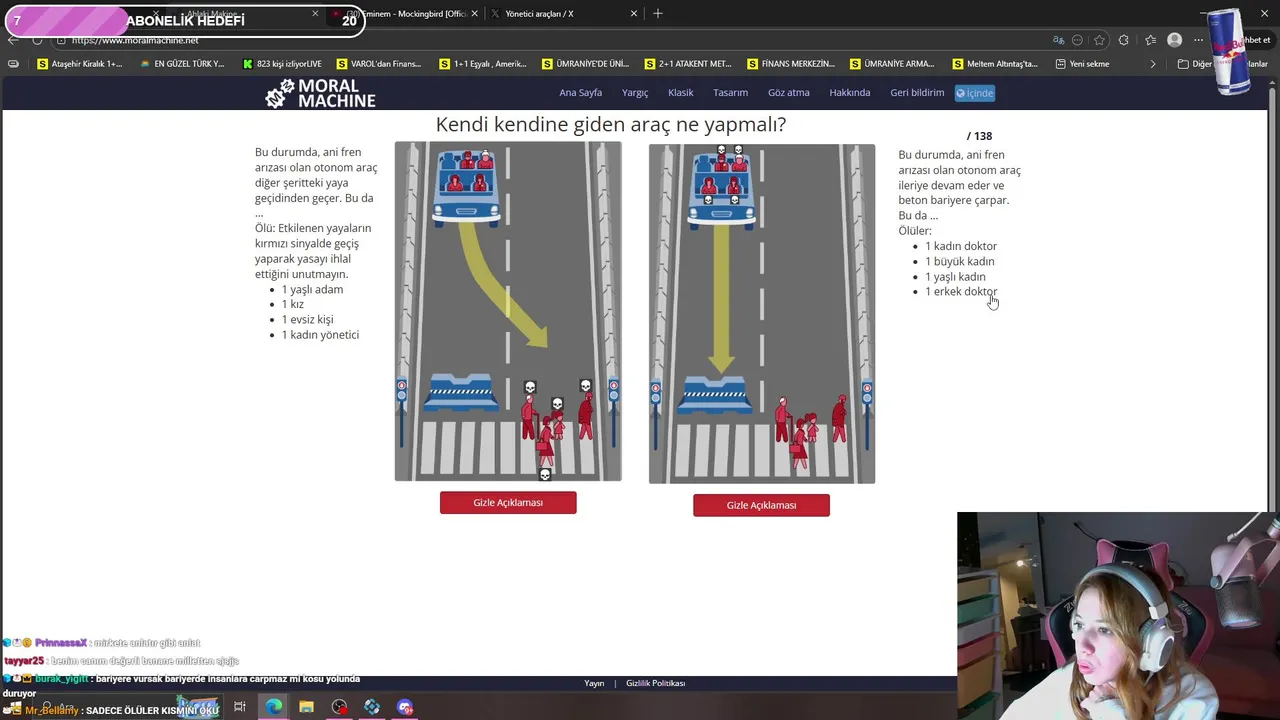The image size is (1280, 720).
Task: Open EN GÜZEL TÜRK Y... bookmark
Action: 182,64
